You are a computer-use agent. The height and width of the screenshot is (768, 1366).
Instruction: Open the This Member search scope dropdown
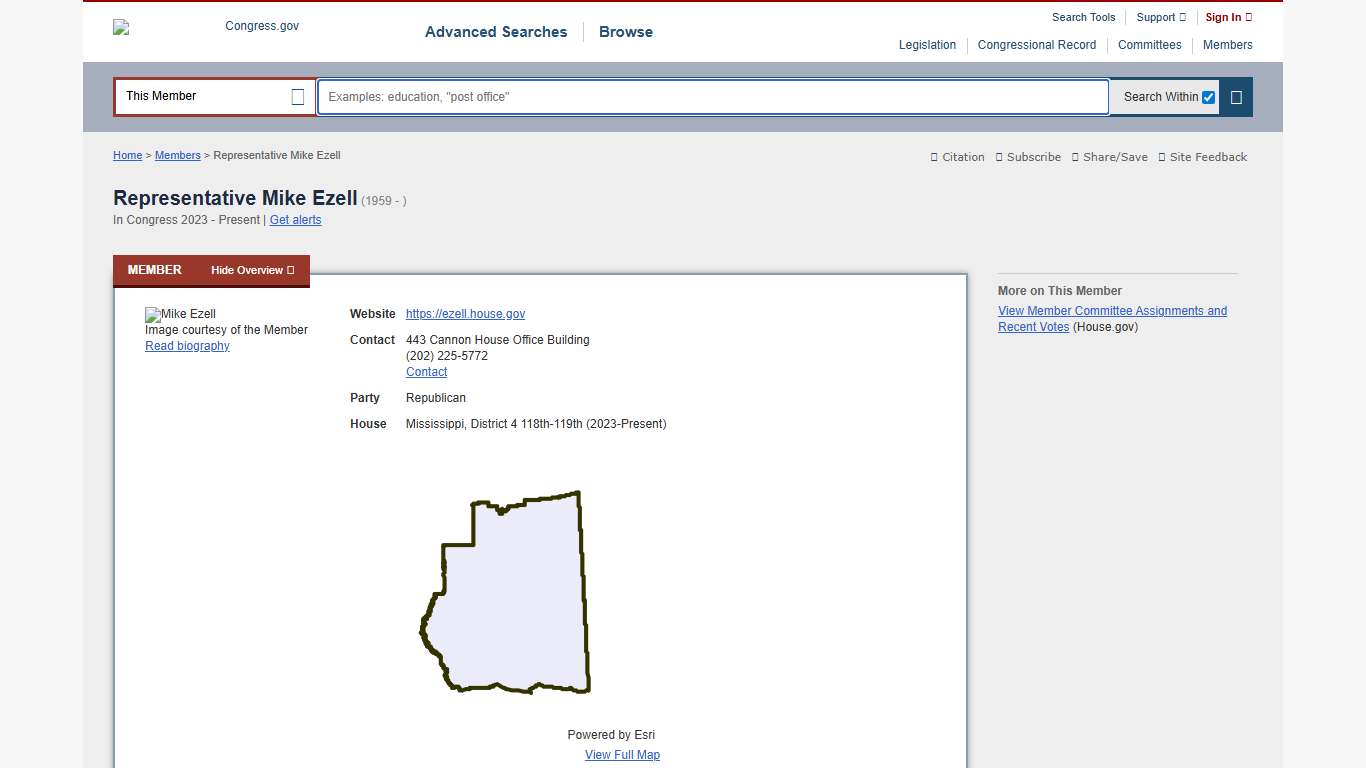pyautogui.click(x=214, y=97)
